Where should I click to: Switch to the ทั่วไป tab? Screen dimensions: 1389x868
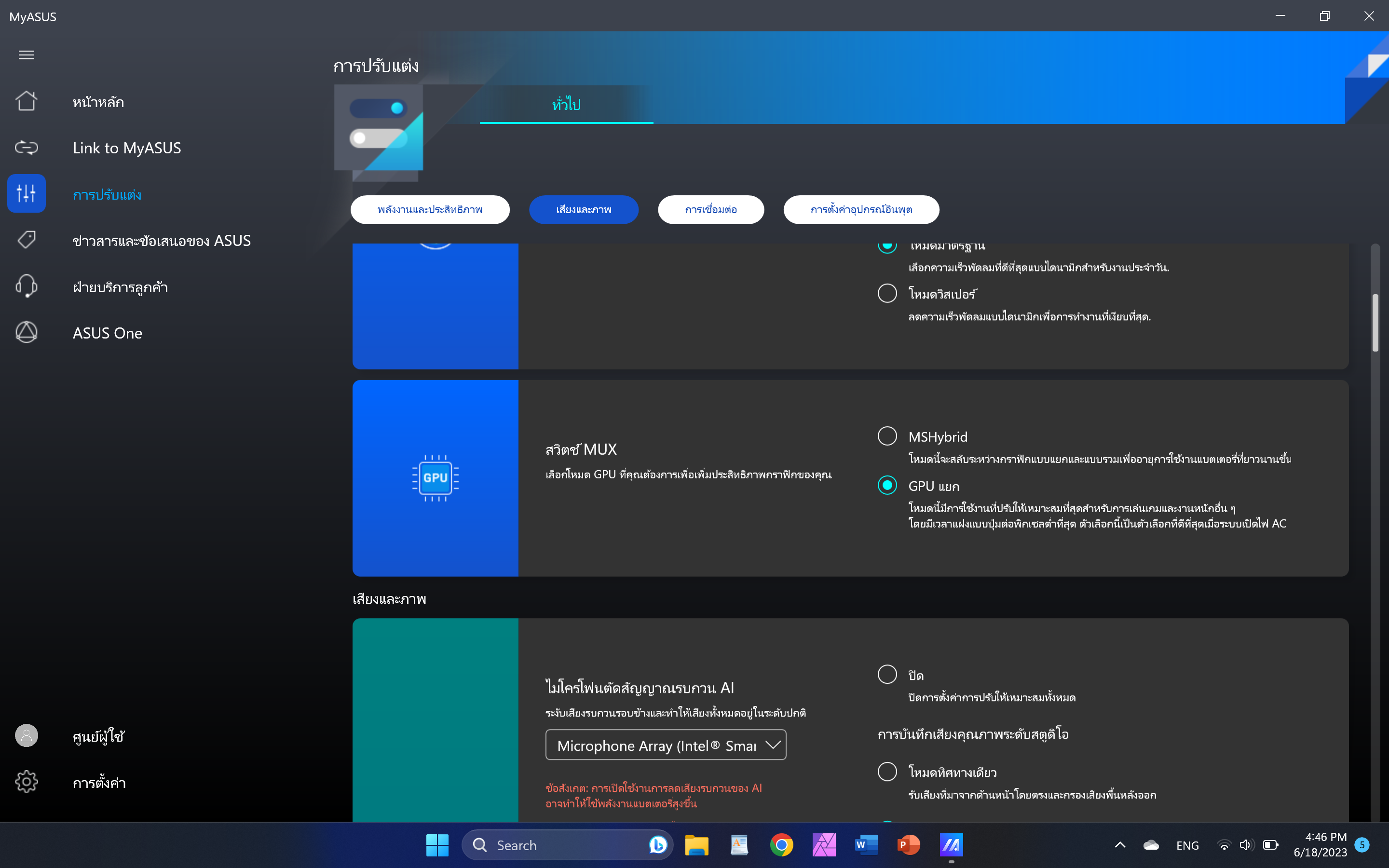(566, 105)
